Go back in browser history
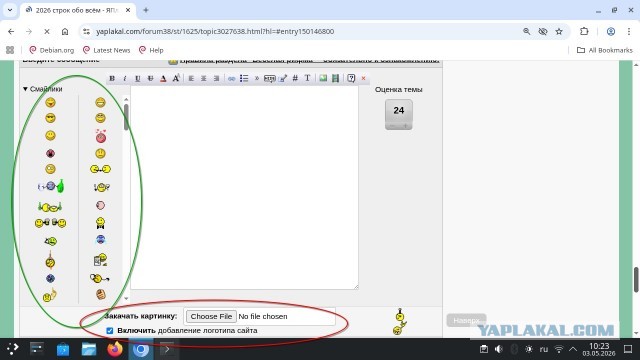This screenshot has width=640, height=360. click(x=11, y=31)
